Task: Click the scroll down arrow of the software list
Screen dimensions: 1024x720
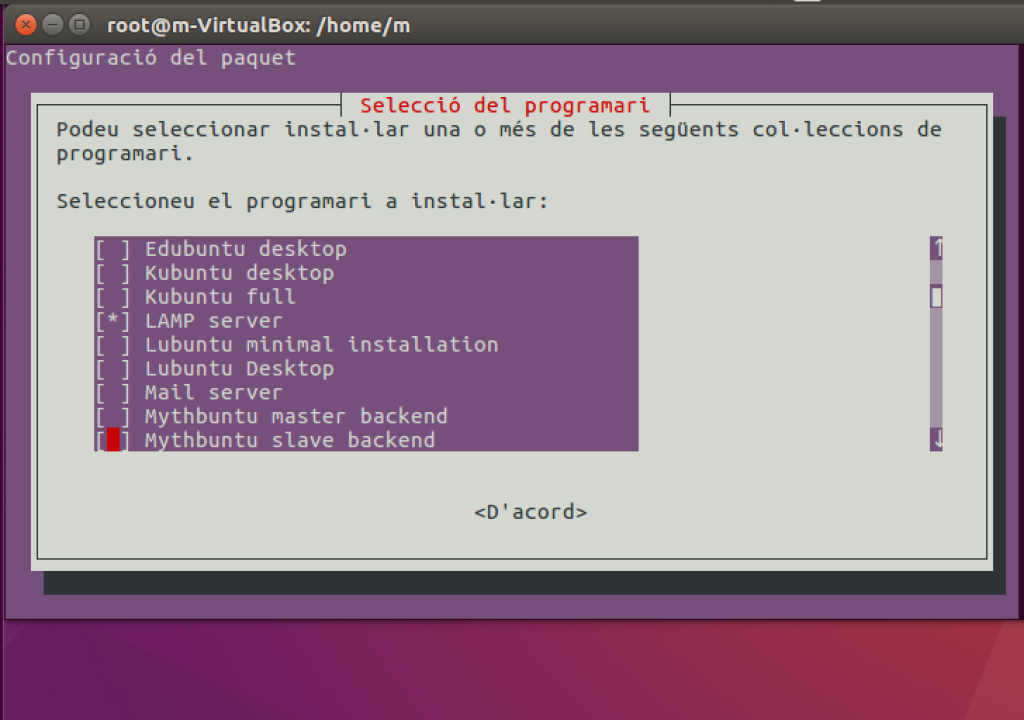Action: pos(936,439)
